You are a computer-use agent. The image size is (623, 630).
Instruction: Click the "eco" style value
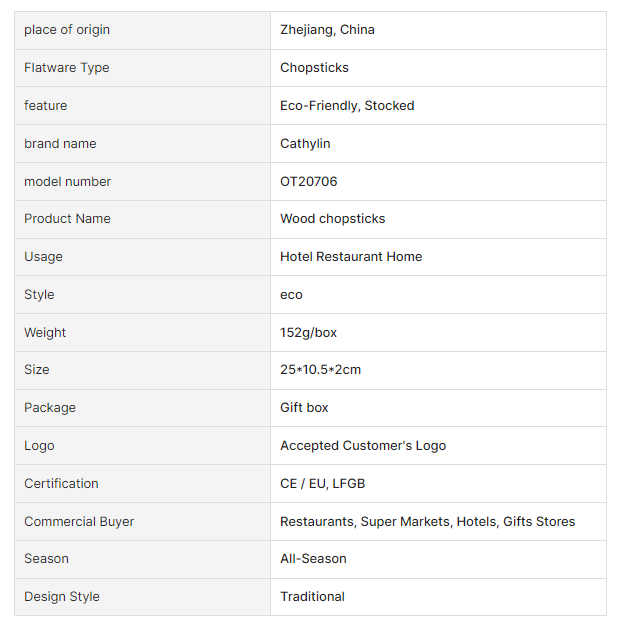[x=291, y=295]
